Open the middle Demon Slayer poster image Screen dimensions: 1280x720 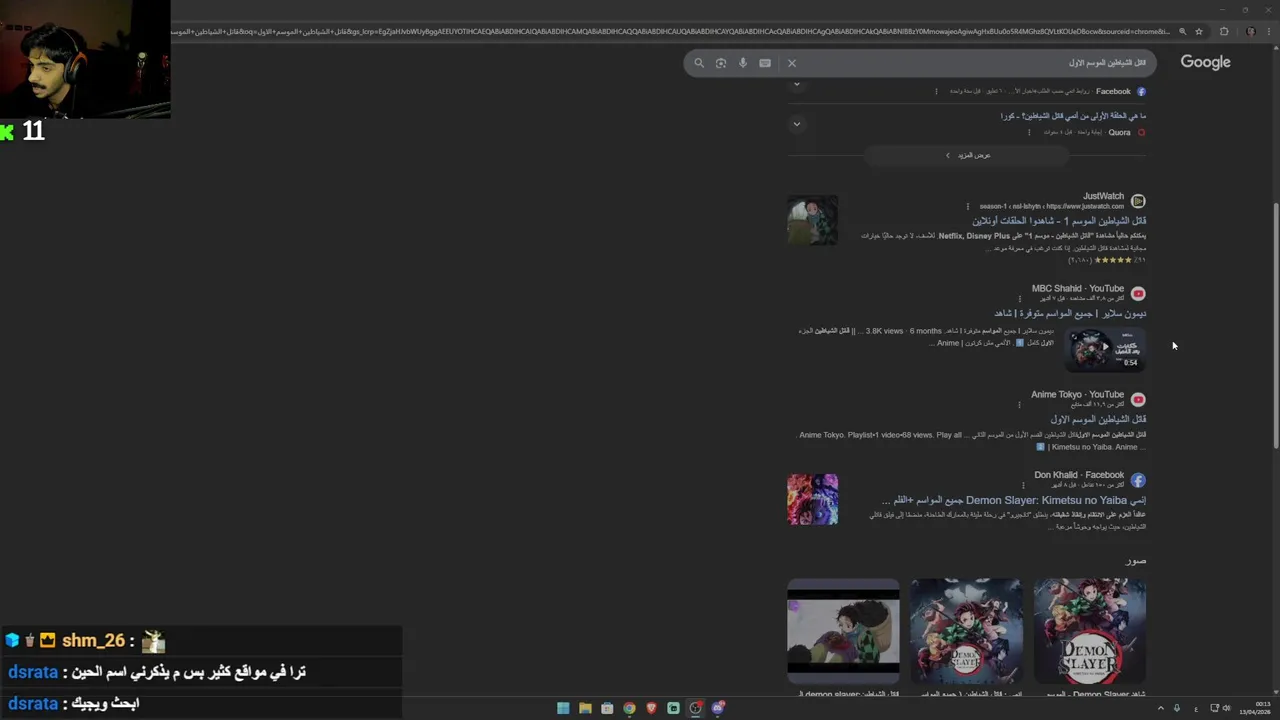coord(966,631)
